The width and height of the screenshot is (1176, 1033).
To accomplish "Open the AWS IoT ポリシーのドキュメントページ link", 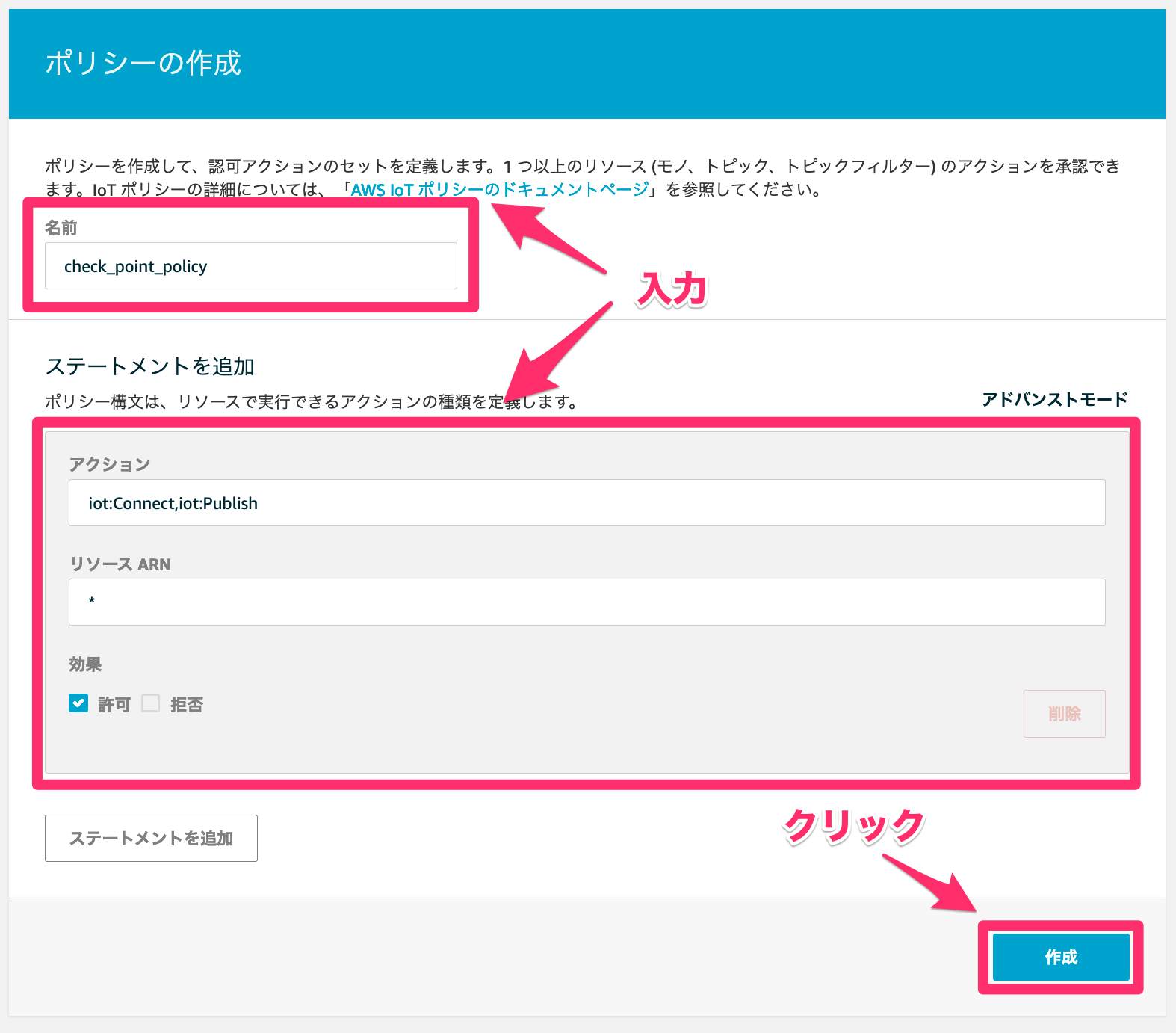I will point(500,190).
